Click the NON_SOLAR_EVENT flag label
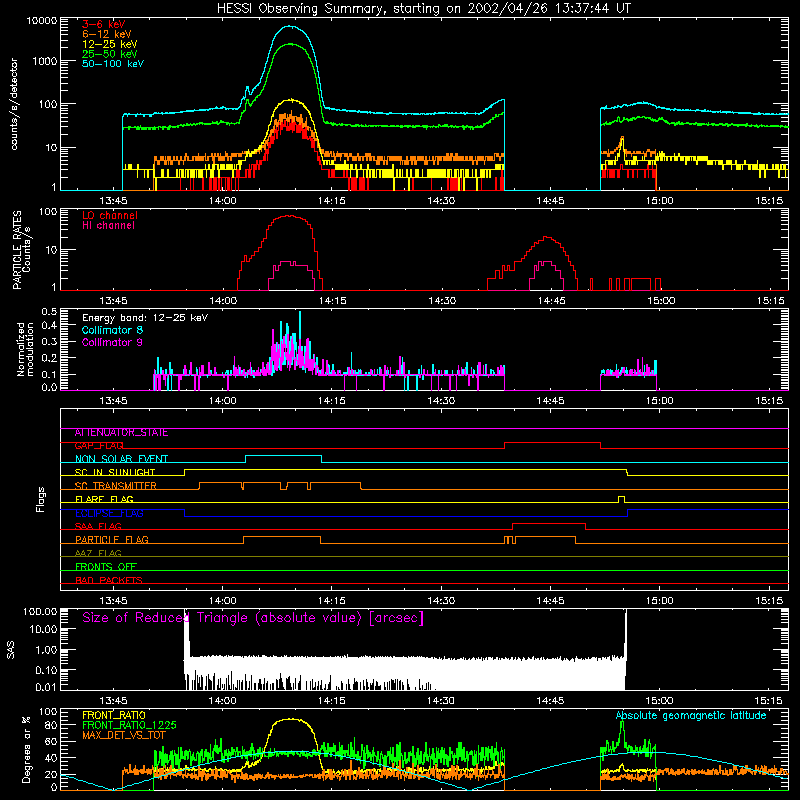Image resolution: width=800 pixels, height=800 pixels. pos(121,459)
